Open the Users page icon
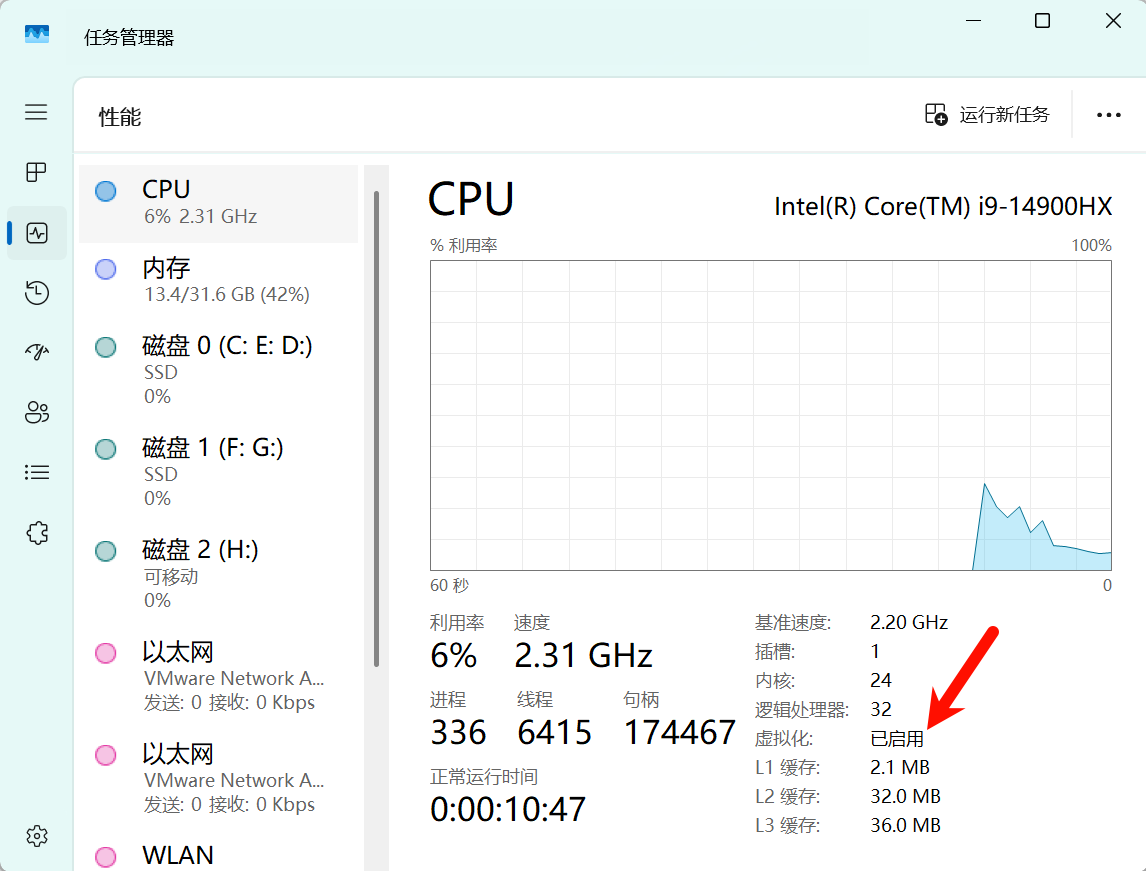 (x=37, y=412)
